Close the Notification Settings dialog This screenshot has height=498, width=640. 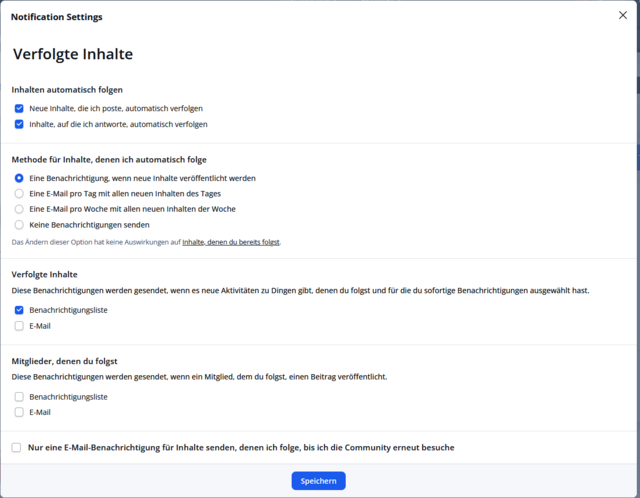[x=623, y=16]
